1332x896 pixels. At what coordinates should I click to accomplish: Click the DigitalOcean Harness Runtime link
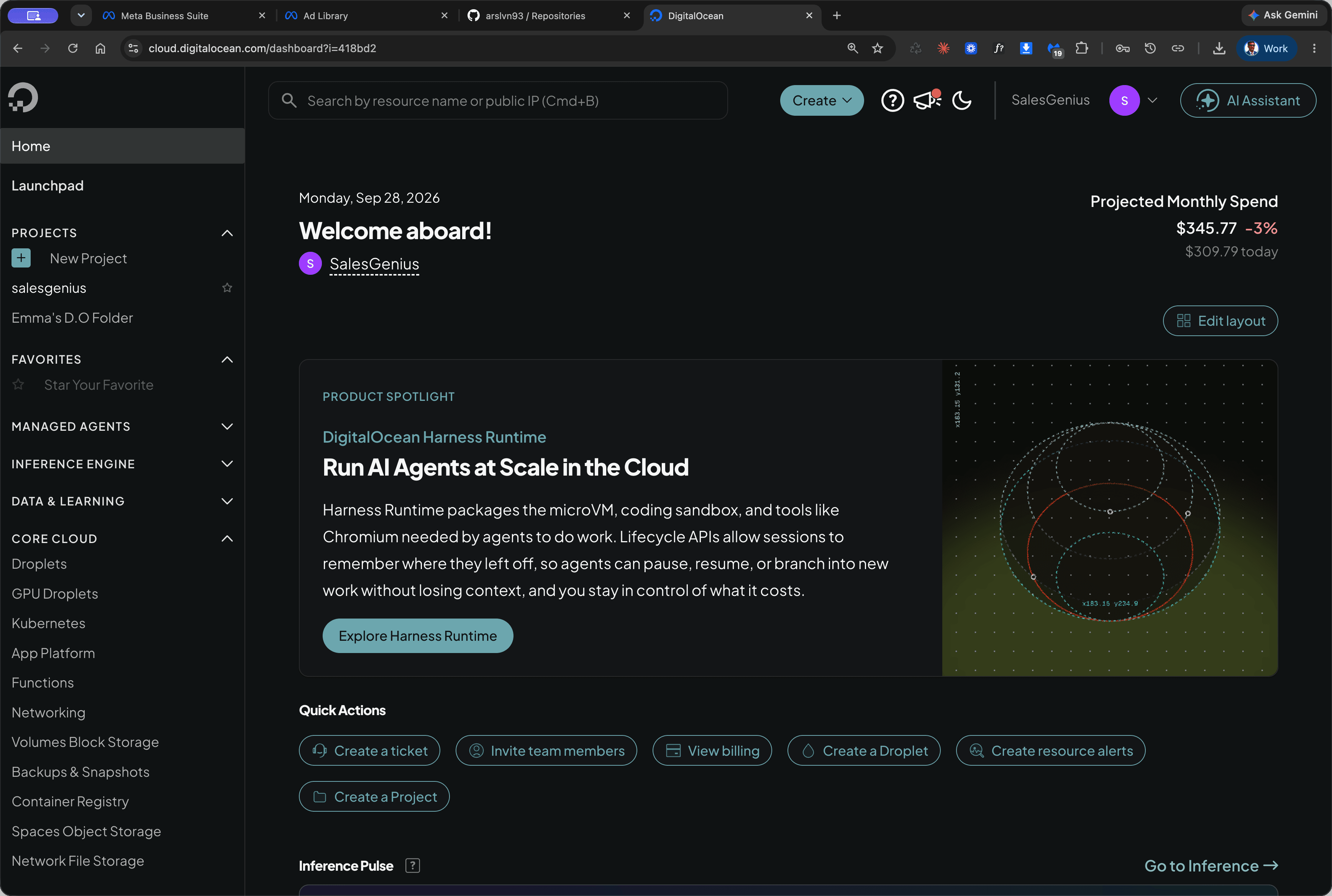pos(434,437)
